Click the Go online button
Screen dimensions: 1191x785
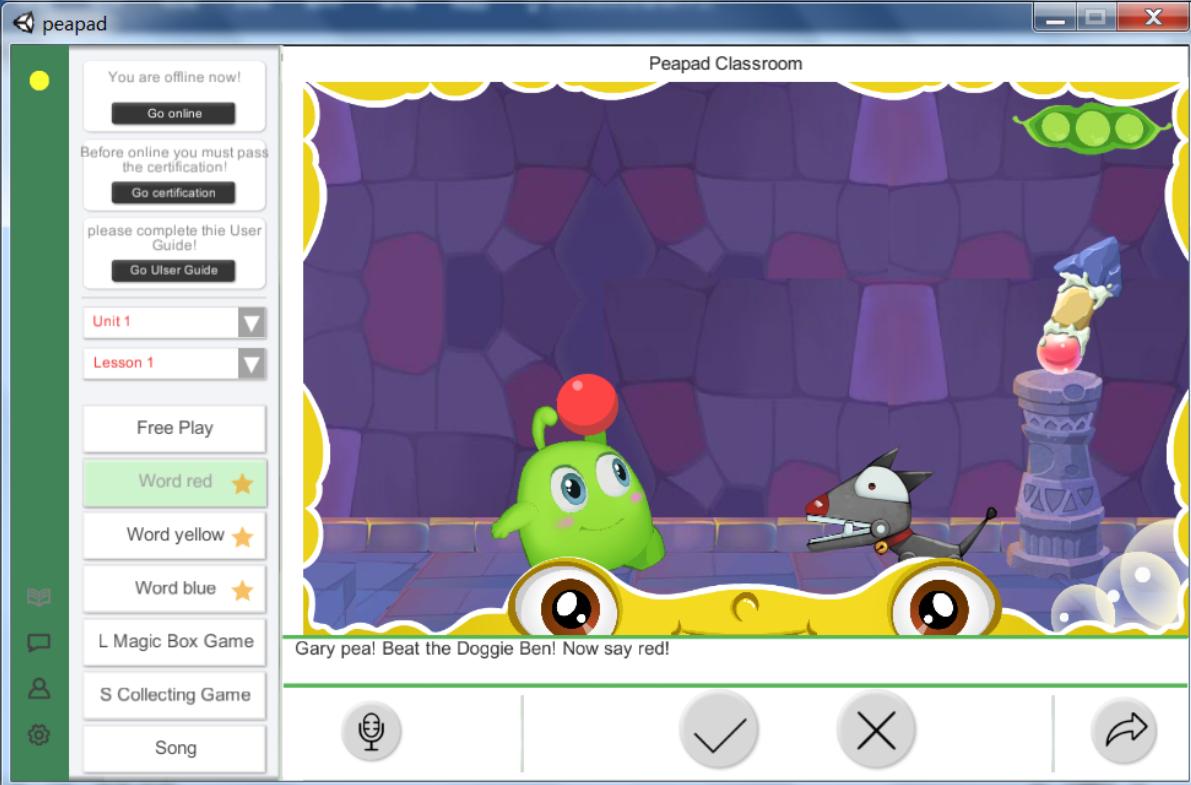[174, 113]
